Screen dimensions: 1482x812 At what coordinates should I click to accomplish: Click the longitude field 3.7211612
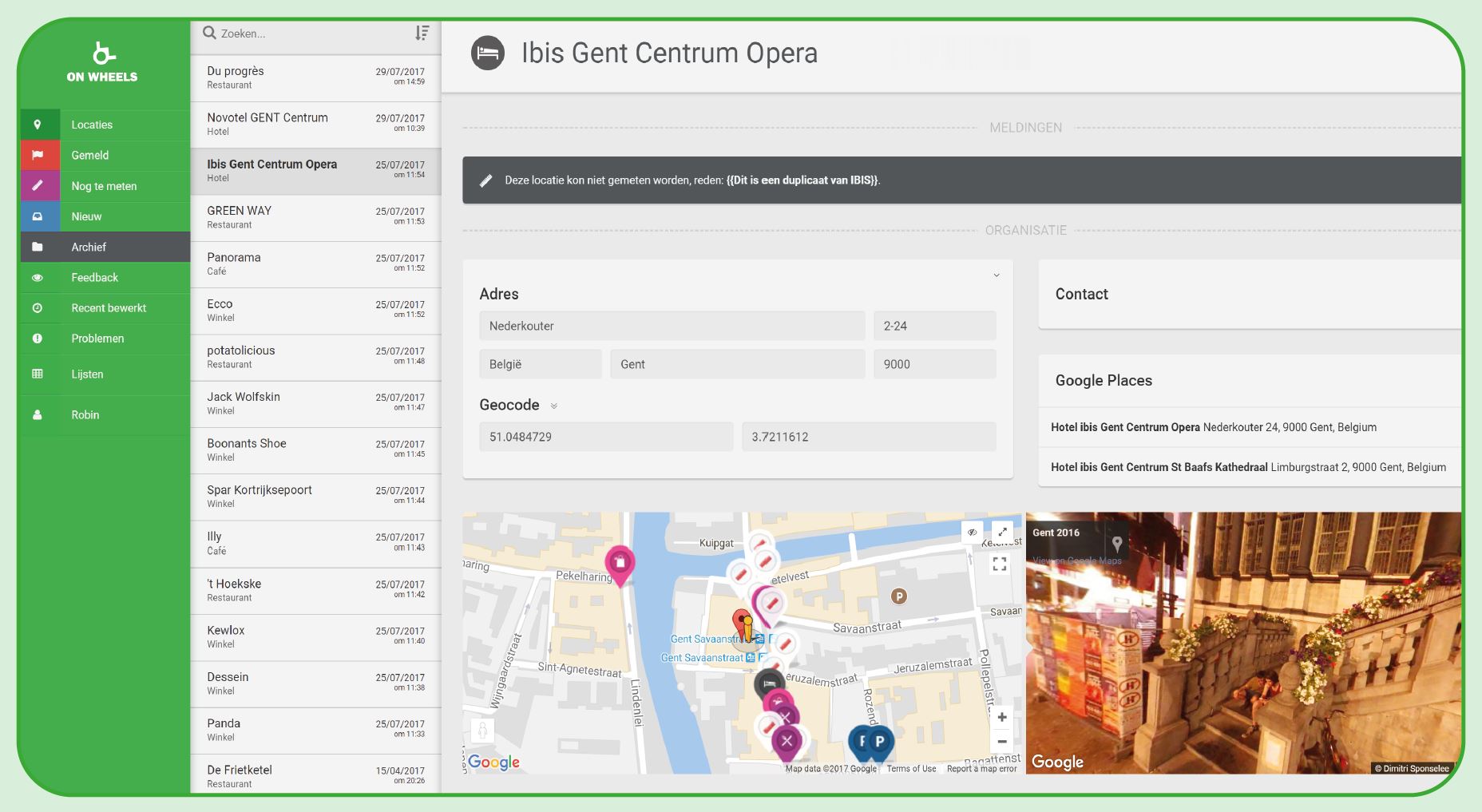[x=869, y=437]
